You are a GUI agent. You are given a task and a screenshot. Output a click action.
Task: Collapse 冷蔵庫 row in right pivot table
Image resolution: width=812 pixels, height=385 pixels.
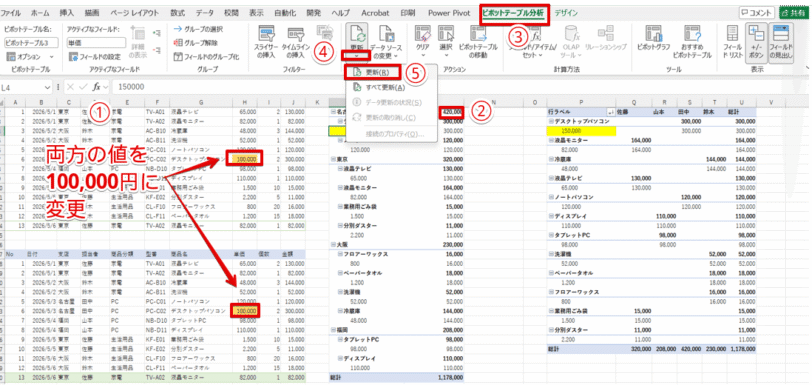coord(551,160)
